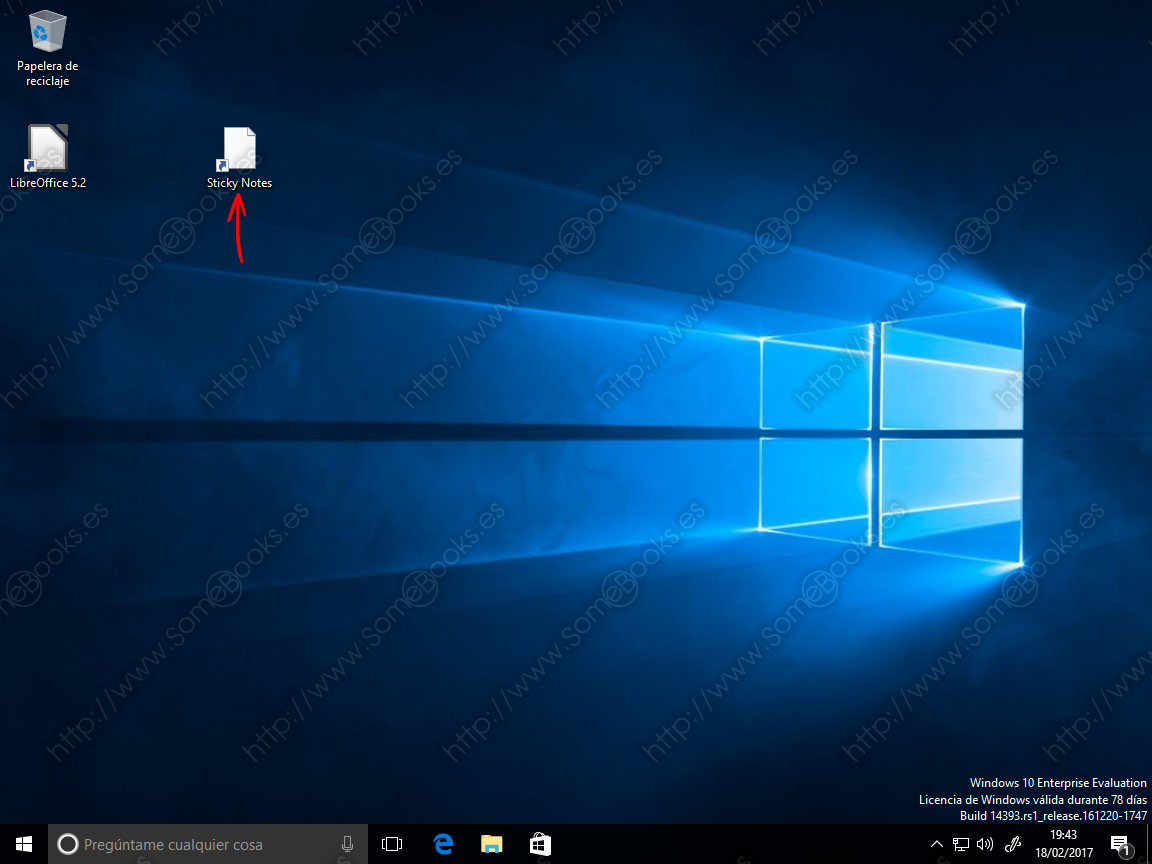Click the 'Papelera de reciclaje' text label
This screenshot has width=1152, height=864.
coord(47,74)
